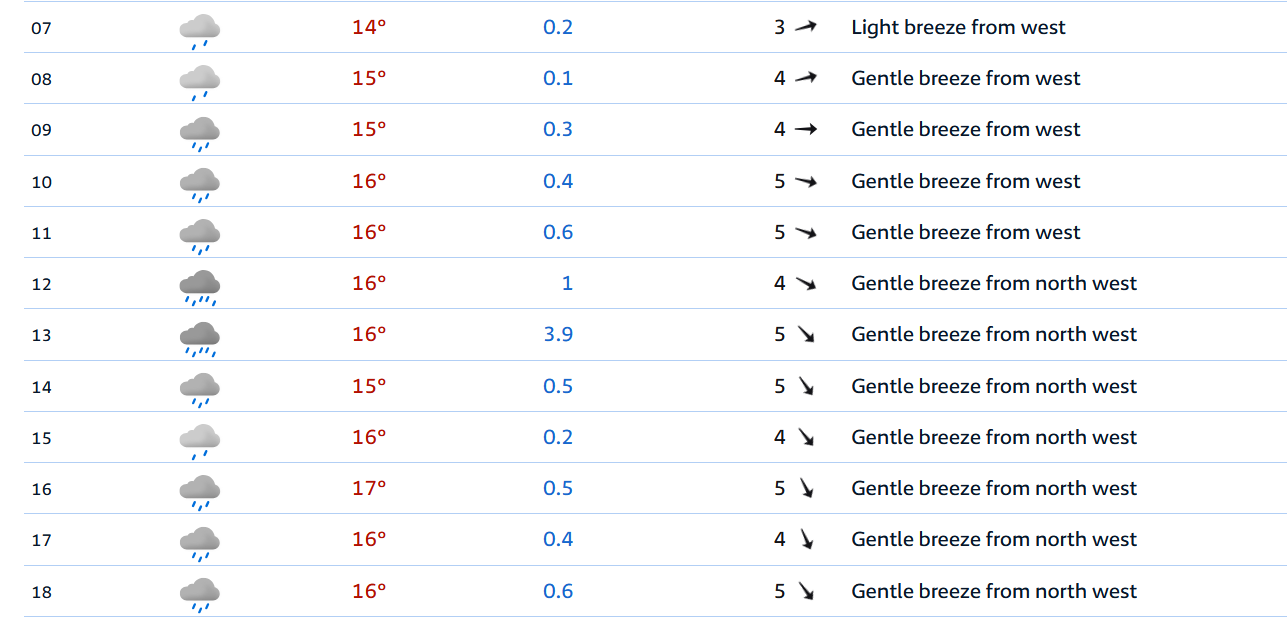Click the wind arrow in the 17 row
This screenshot has height=627, width=1287.
806,540
